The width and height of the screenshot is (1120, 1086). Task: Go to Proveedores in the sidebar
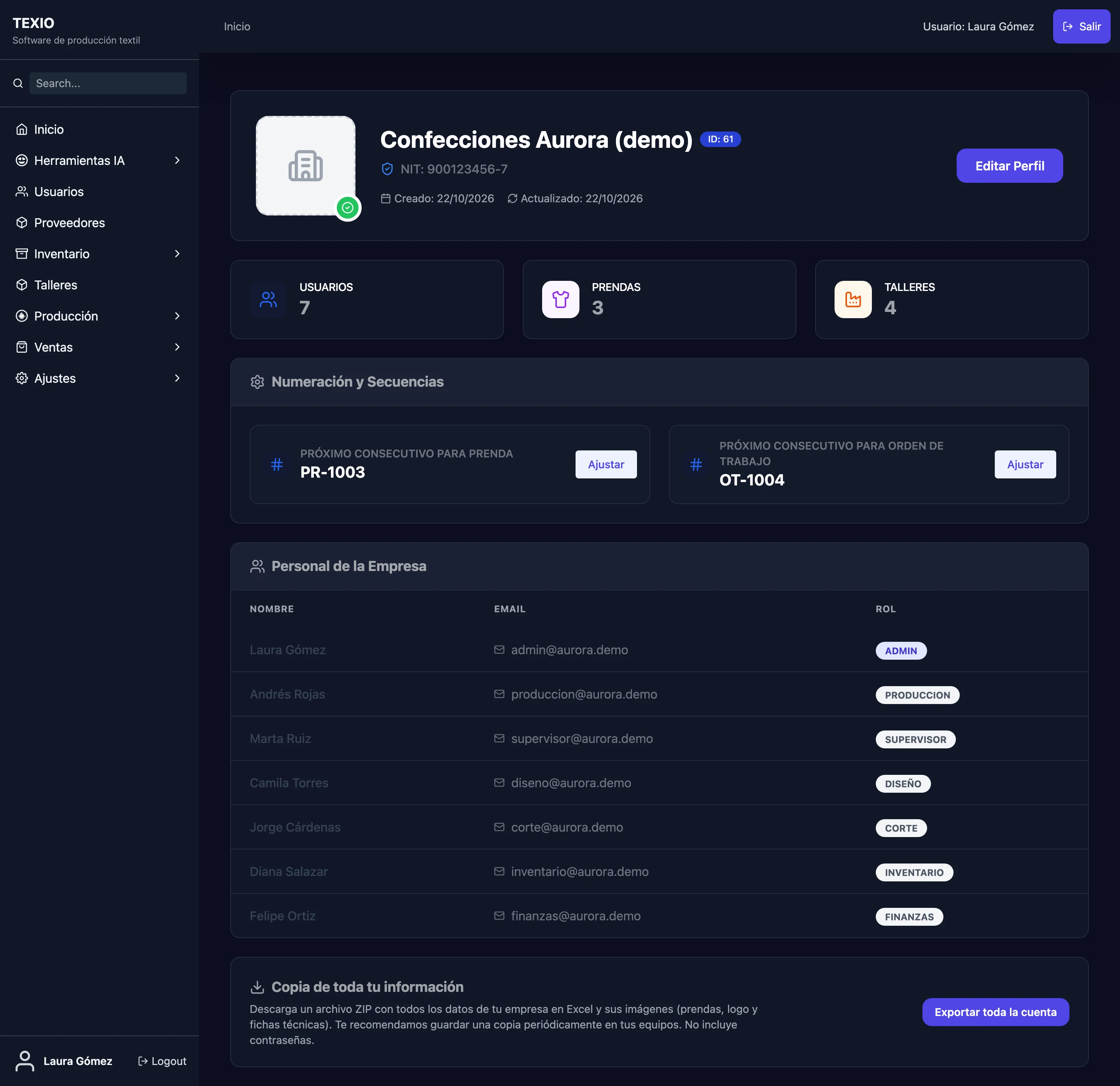click(x=100, y=223)
